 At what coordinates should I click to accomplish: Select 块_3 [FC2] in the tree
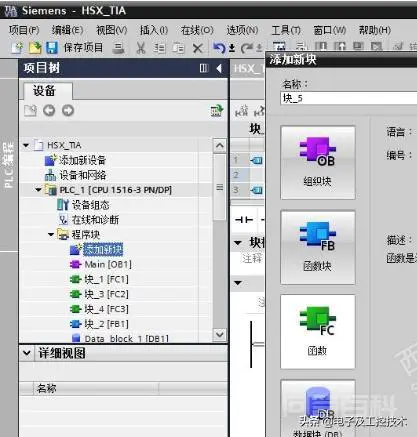[106, 294]
